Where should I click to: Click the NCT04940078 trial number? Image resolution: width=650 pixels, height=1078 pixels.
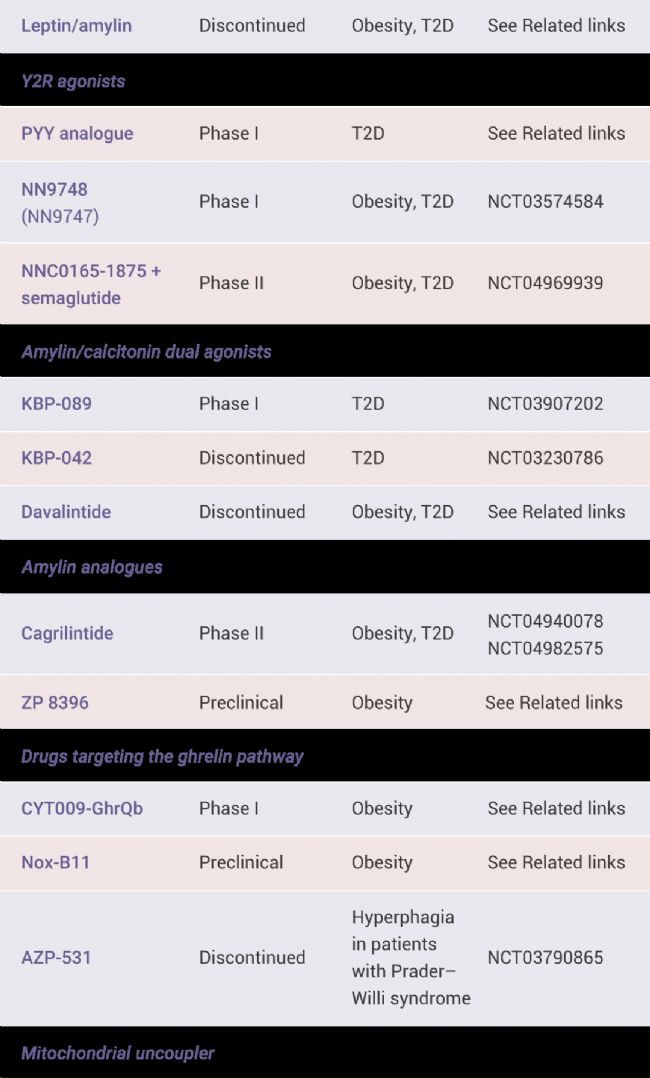click(545, 621)
